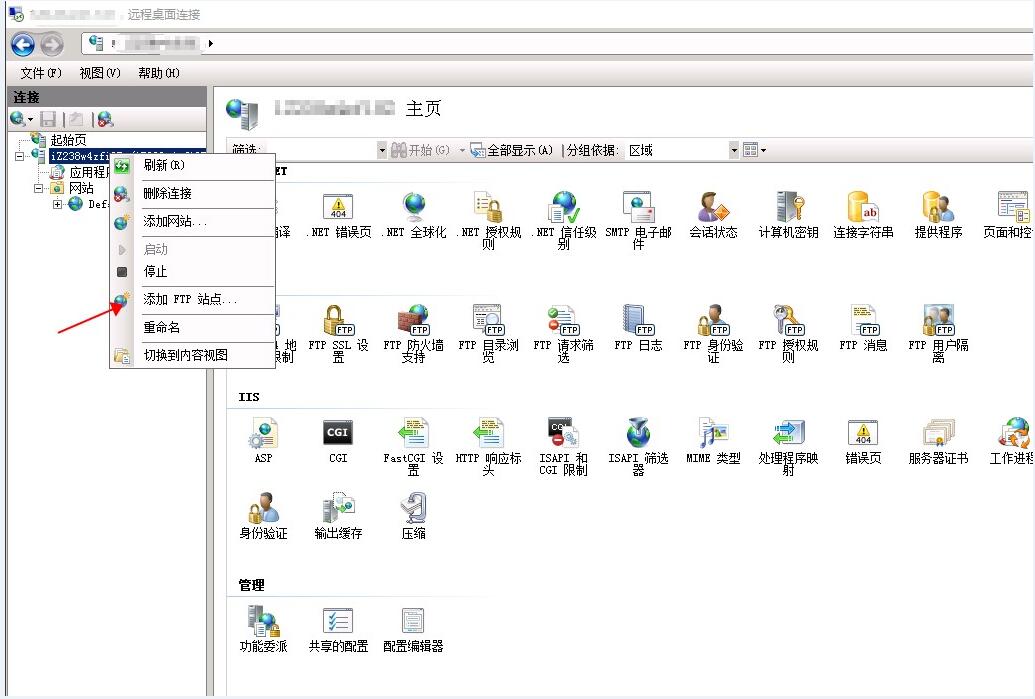Open the 视图(V) menu
The image size is (1035, 699).
(100, 73)
